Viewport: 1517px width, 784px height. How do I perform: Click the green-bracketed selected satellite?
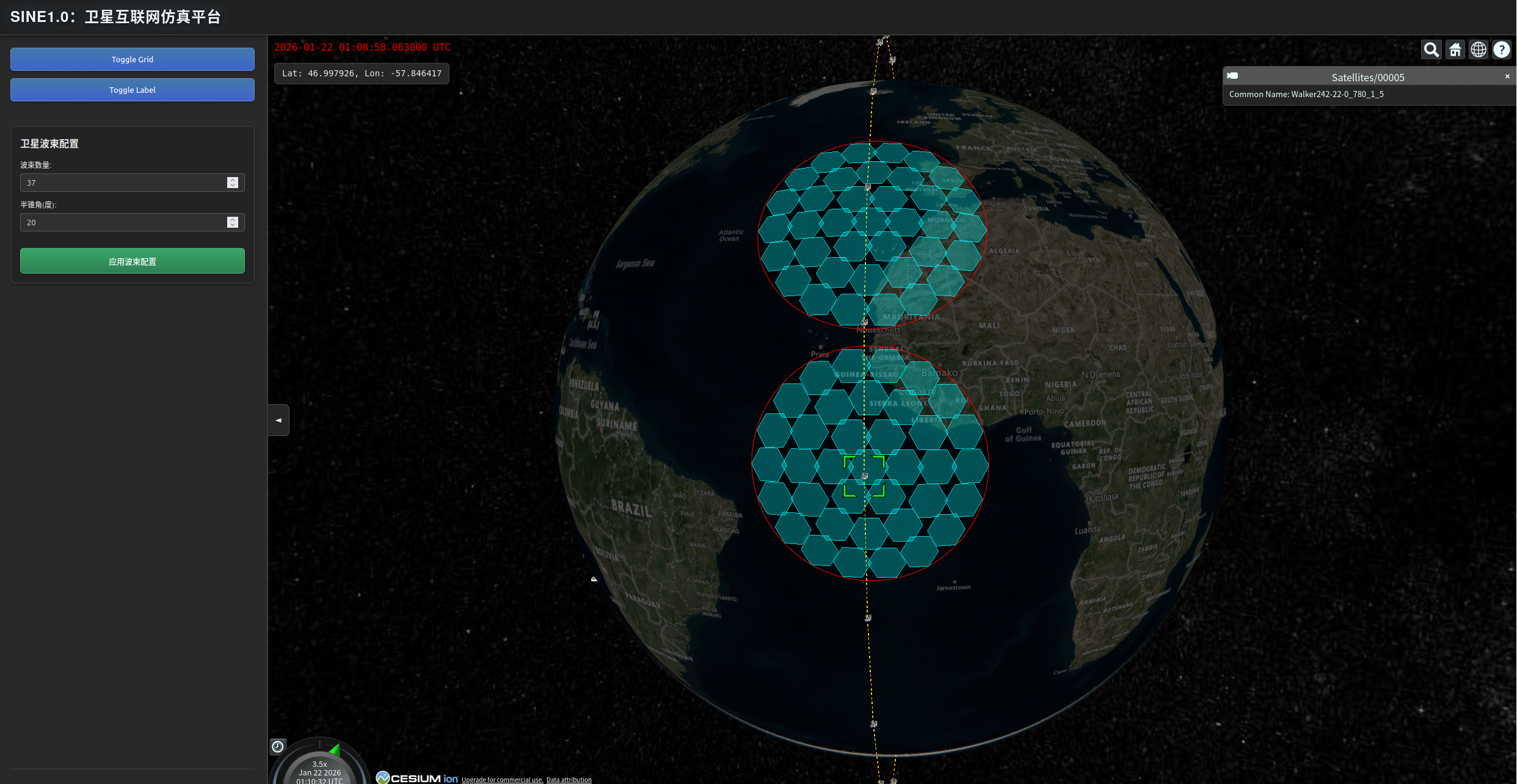click(x=864, y=476)
